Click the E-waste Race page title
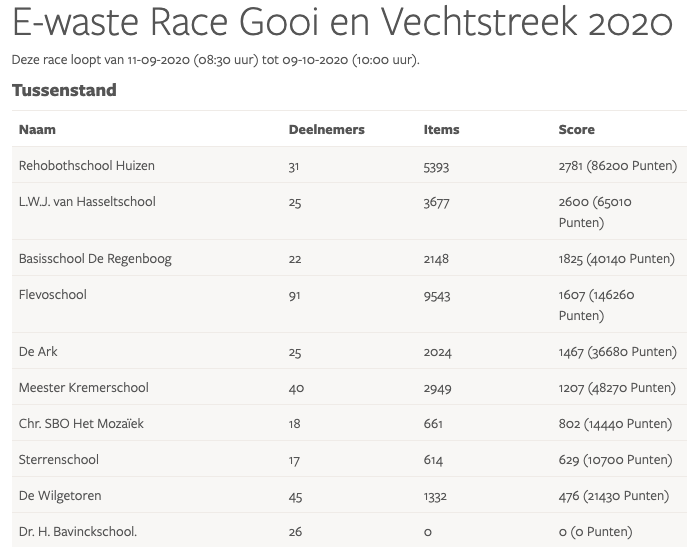This screenshot has height=547, width=693. tap(342, 23)
